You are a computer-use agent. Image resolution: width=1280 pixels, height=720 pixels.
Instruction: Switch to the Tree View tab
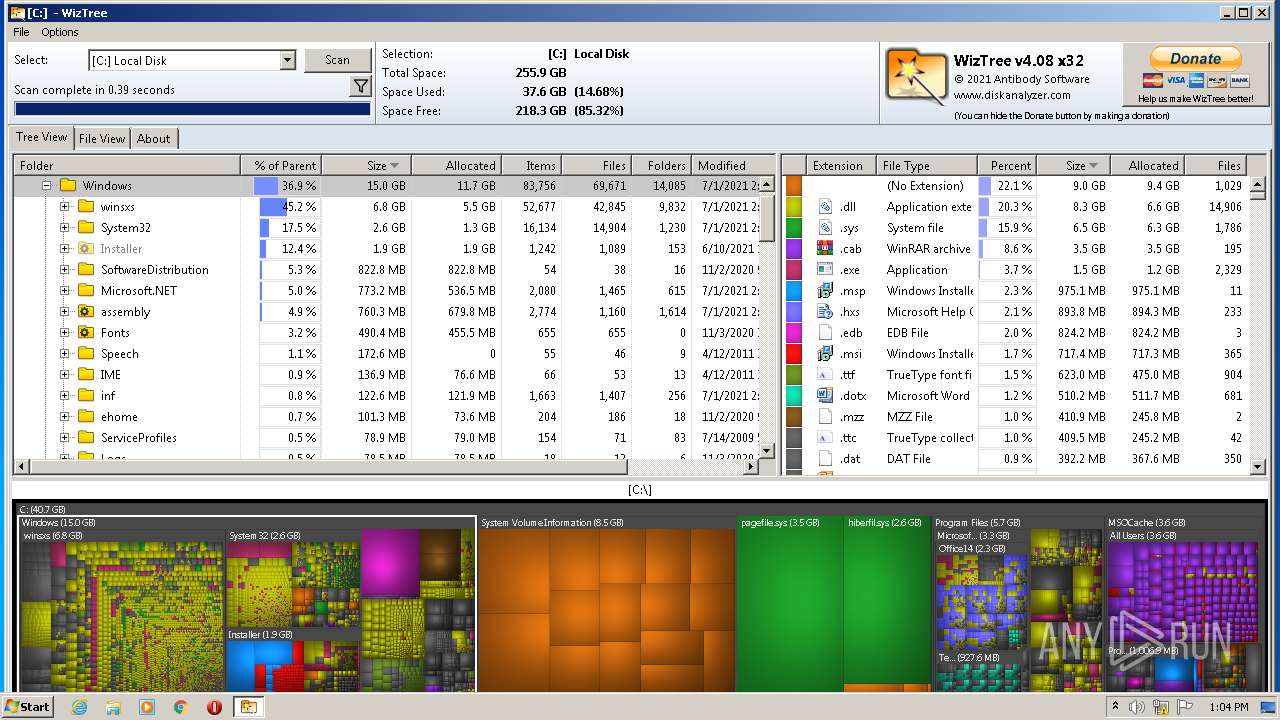click(x=42, y=138)
